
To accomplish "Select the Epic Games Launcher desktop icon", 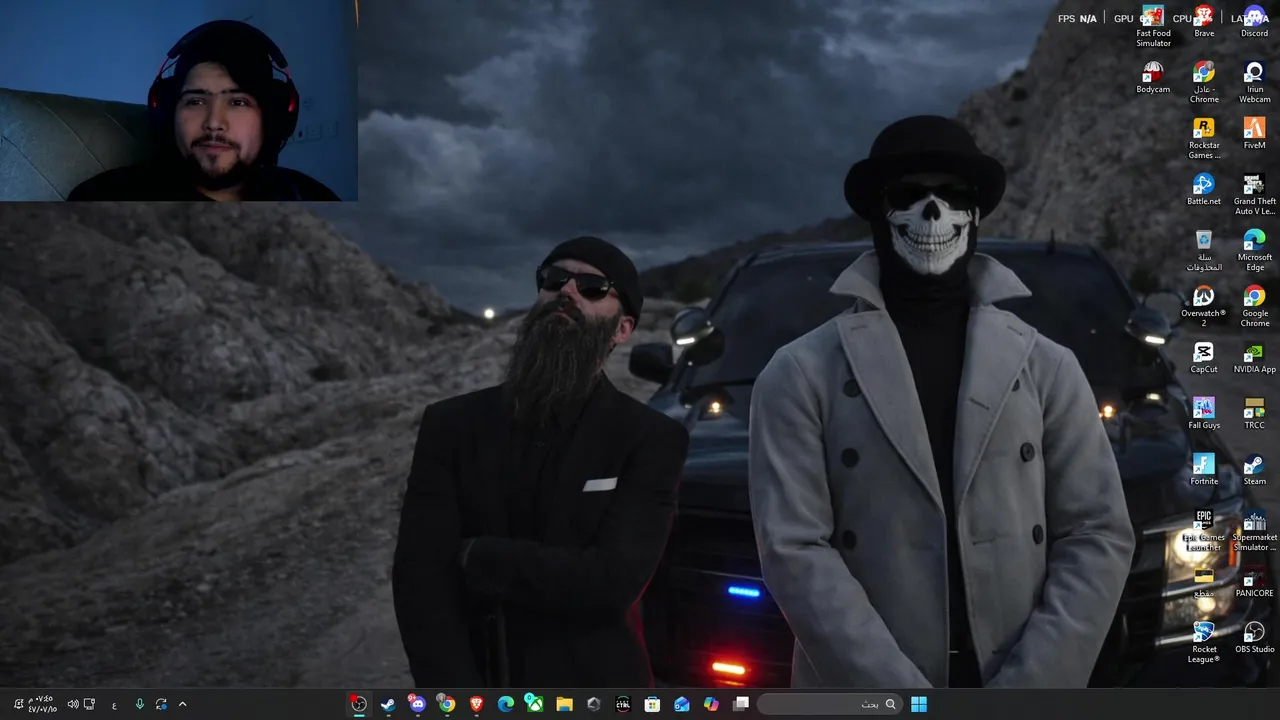I will (x=1204, y=531).
